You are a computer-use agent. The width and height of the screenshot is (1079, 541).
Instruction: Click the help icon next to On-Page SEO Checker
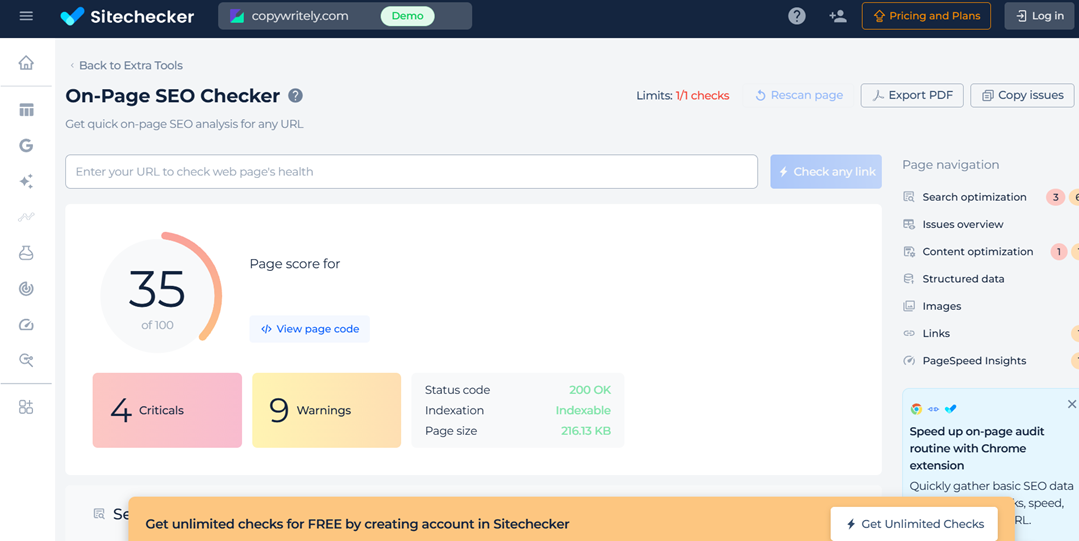click(x=295, y=96)
